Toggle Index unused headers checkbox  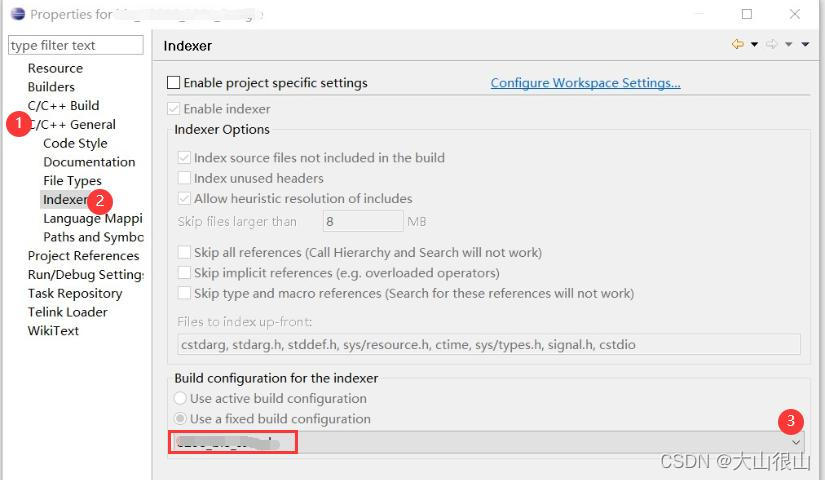[184, 178]
